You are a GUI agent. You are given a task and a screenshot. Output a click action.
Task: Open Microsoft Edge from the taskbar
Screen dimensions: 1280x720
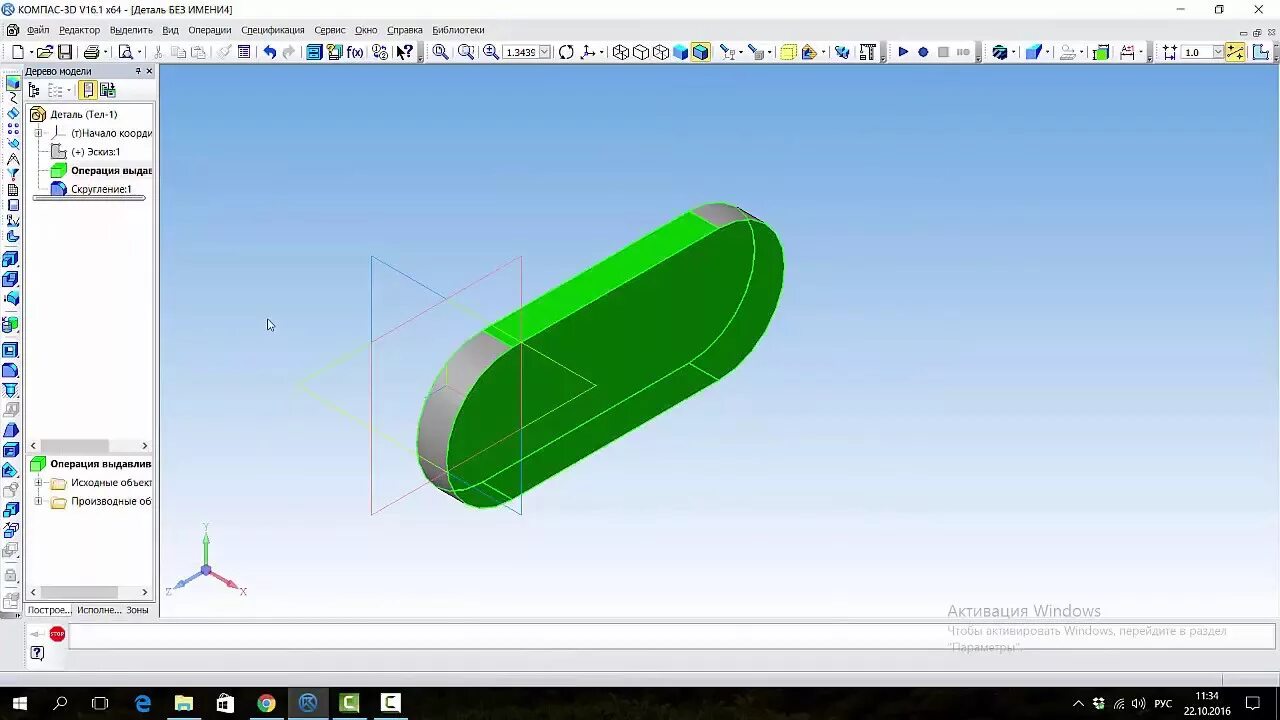[143, 703]
